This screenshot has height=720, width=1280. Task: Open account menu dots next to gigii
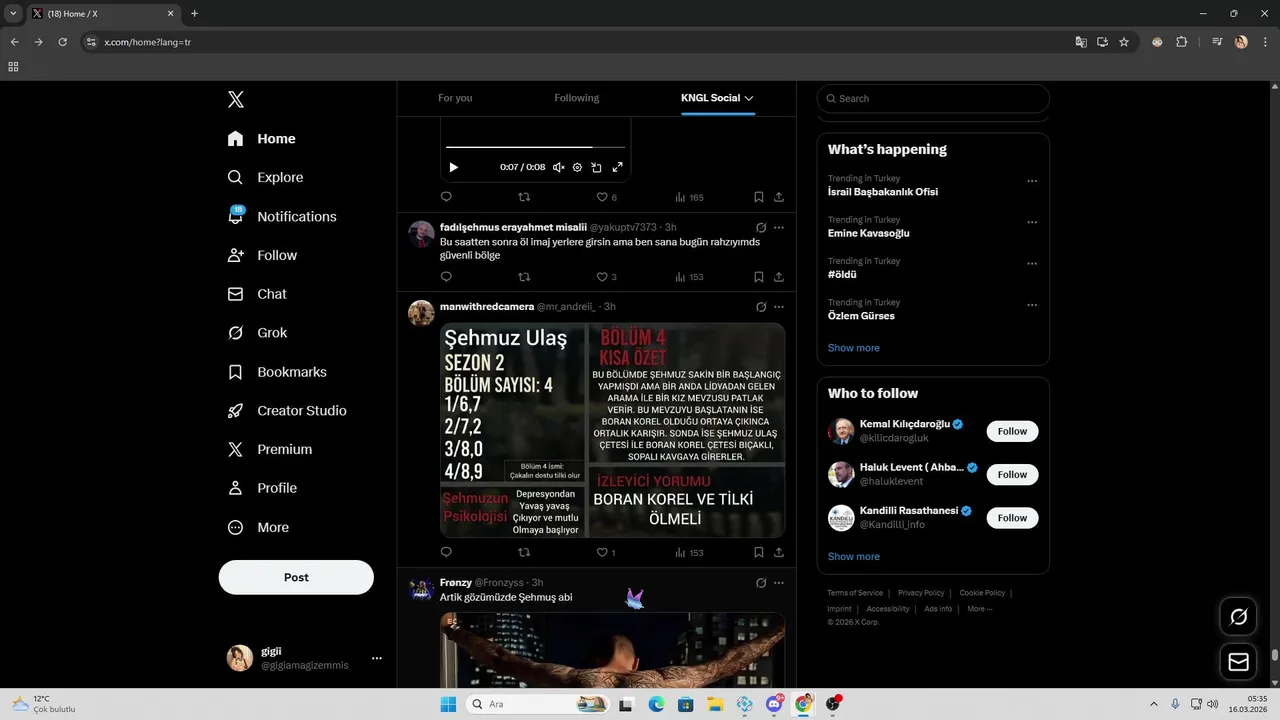click(x=377, y=658)
